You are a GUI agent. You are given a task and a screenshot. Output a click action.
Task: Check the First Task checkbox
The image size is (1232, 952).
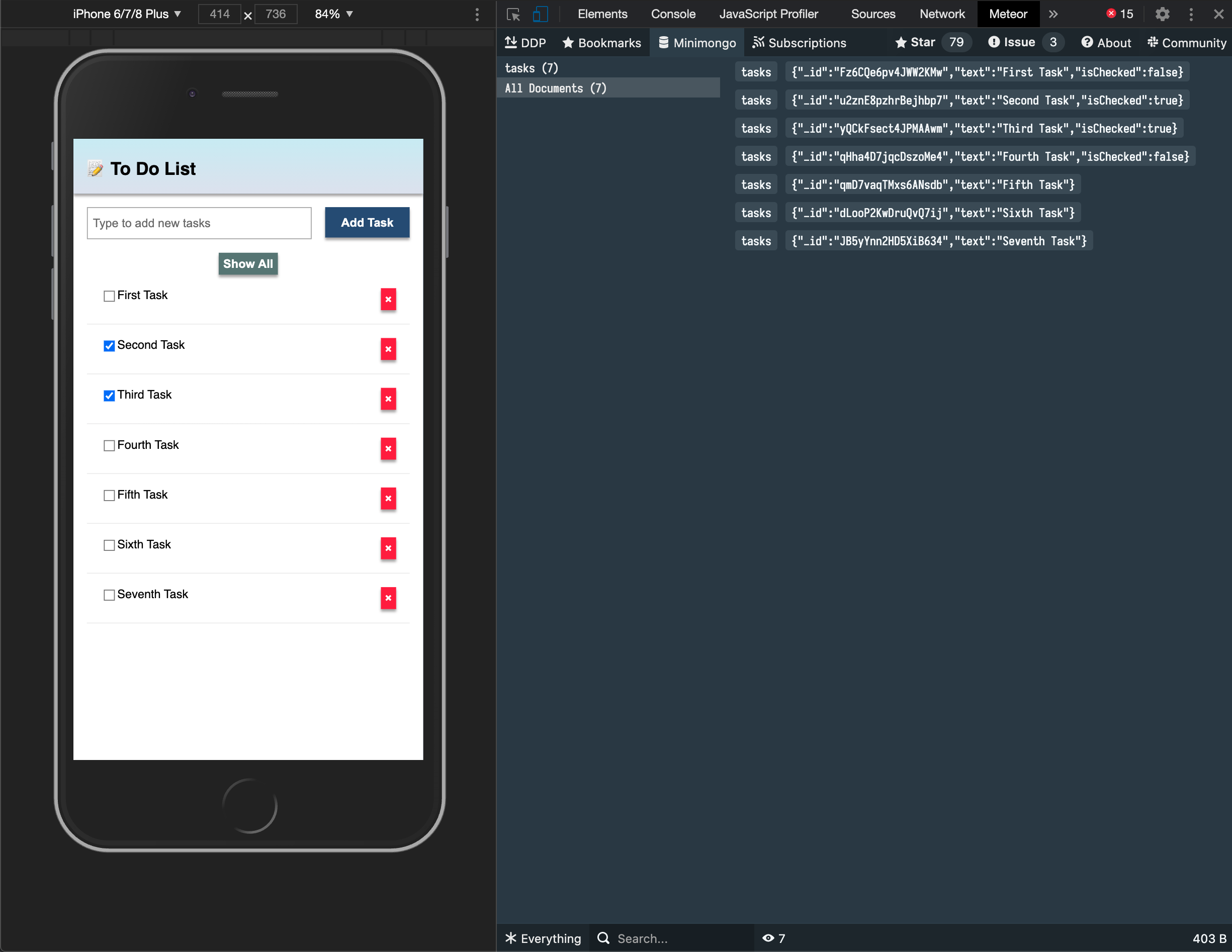(110, 296)
